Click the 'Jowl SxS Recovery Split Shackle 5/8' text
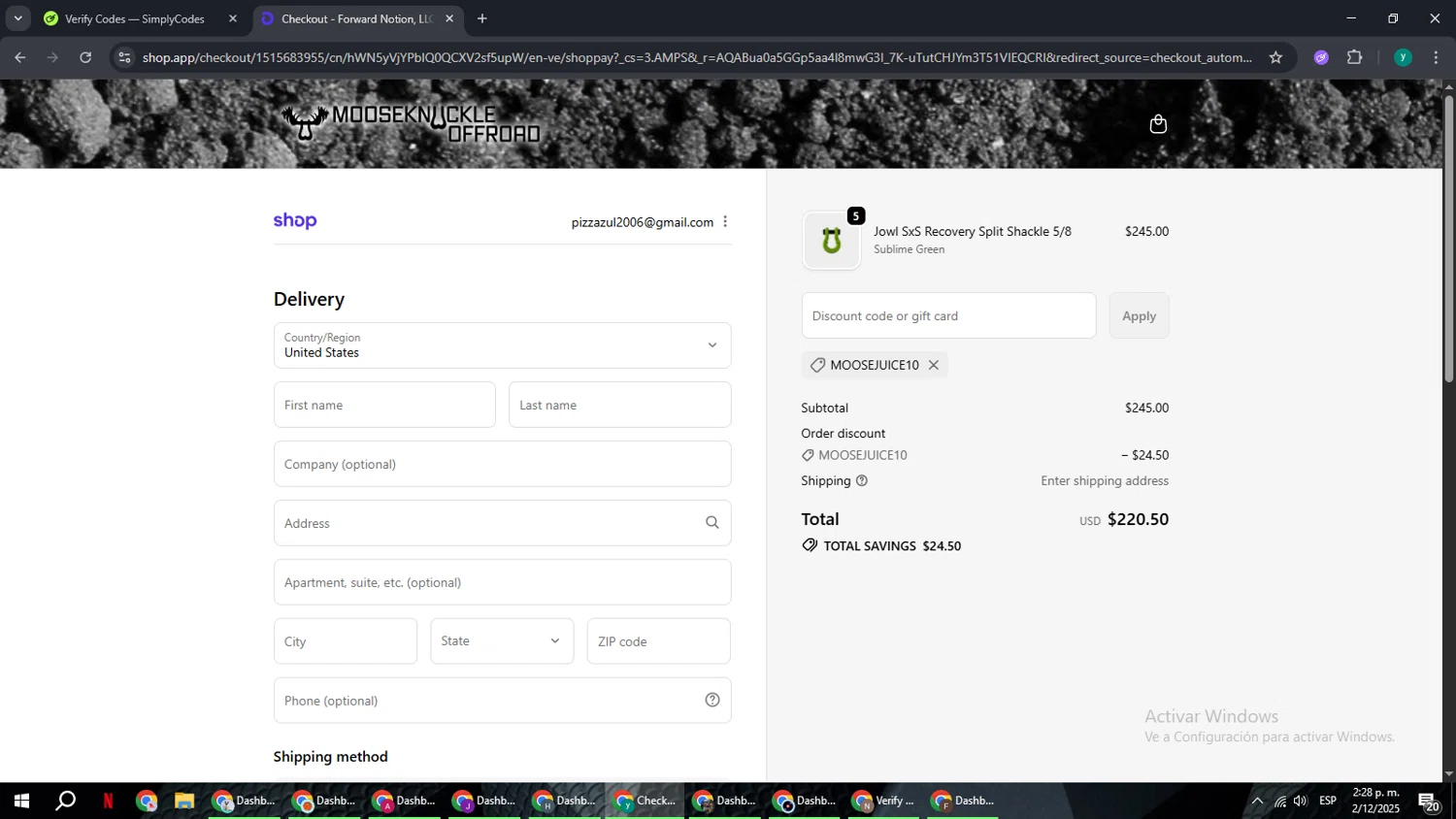The height and width of the screenshot is (819, 1456). 973,231
